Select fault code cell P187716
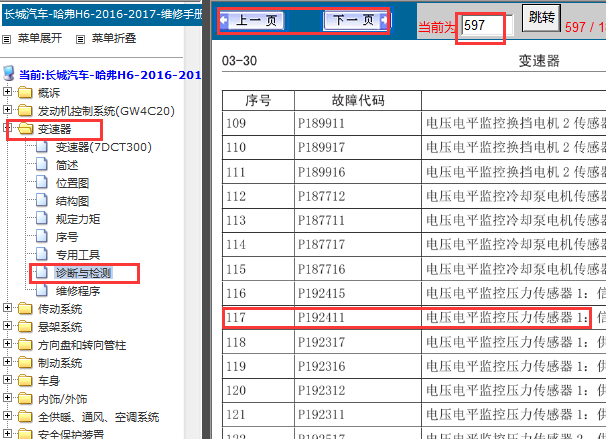 (x=357, y=269)
